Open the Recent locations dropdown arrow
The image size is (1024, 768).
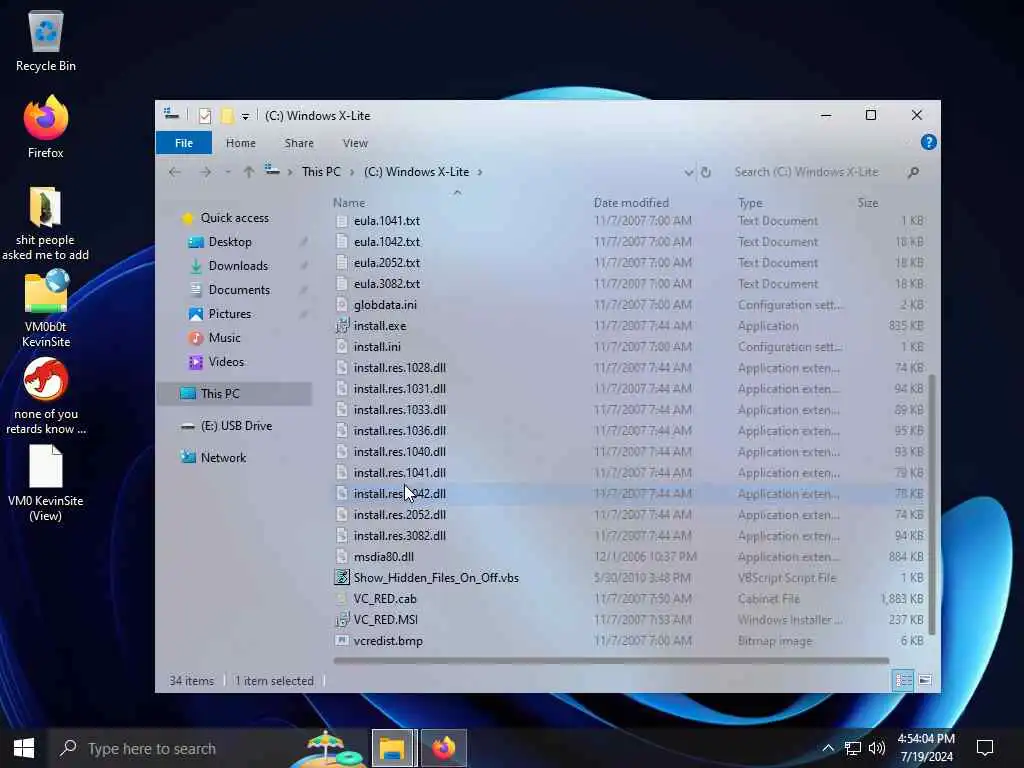click(228, 172)
